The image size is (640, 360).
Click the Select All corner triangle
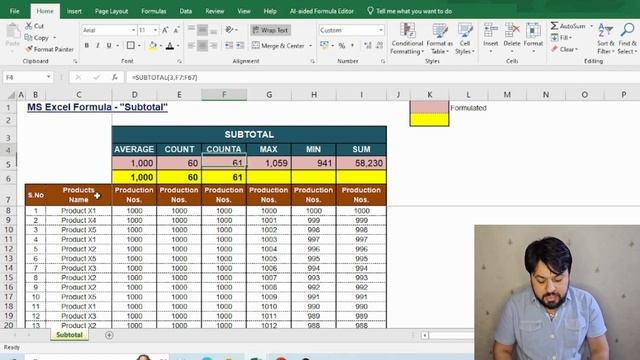pos(11,95)
